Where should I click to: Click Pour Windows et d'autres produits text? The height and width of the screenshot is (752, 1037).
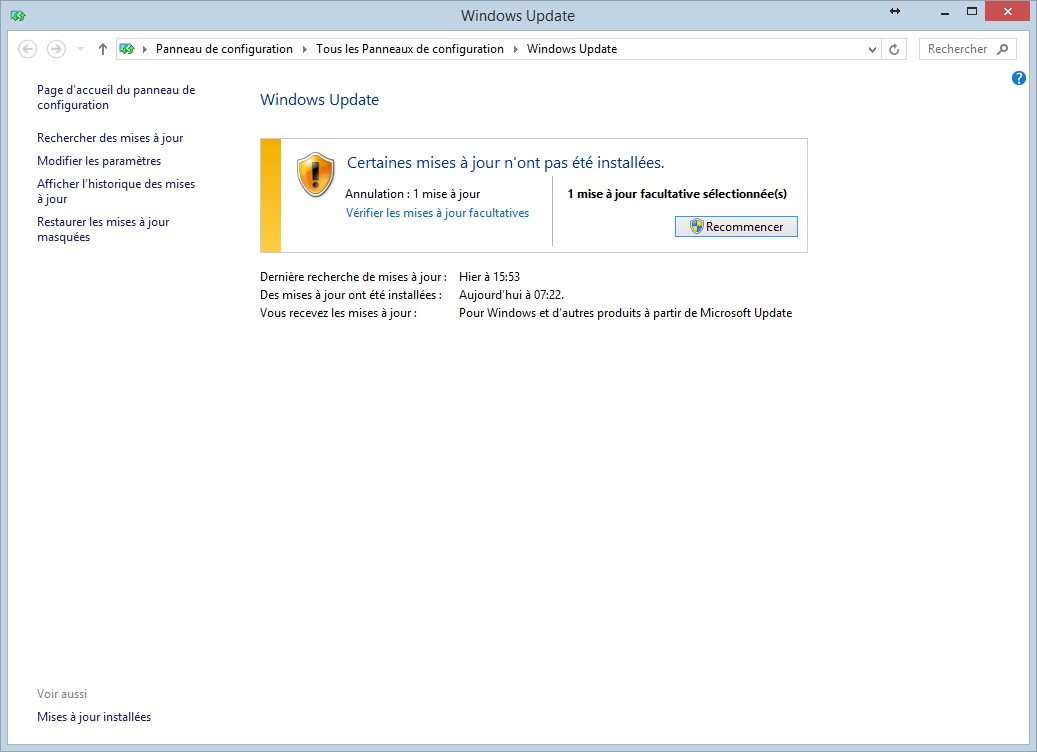[x=625, y=313]
